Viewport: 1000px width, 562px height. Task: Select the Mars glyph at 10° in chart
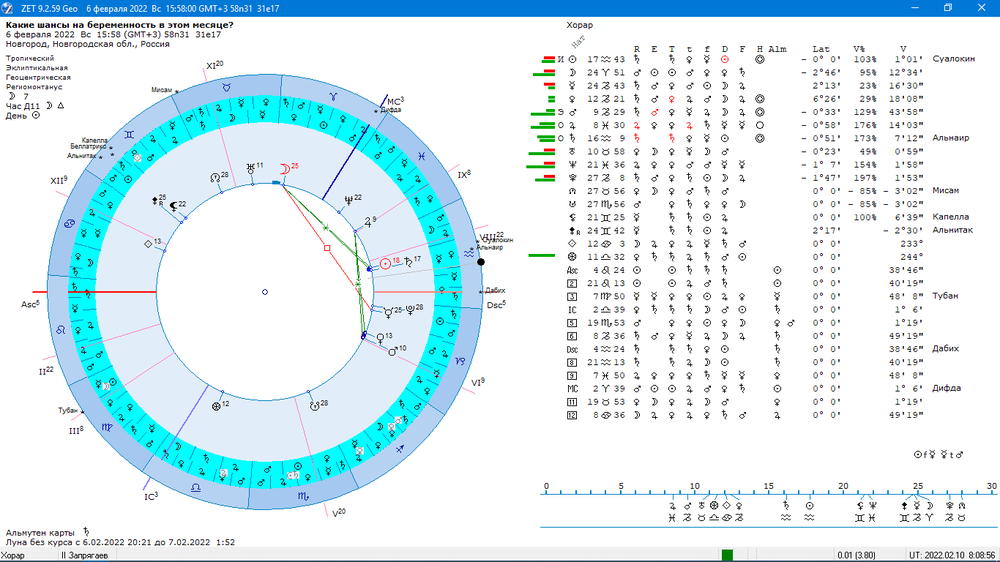pyautogui.click(x=393, y=350)
